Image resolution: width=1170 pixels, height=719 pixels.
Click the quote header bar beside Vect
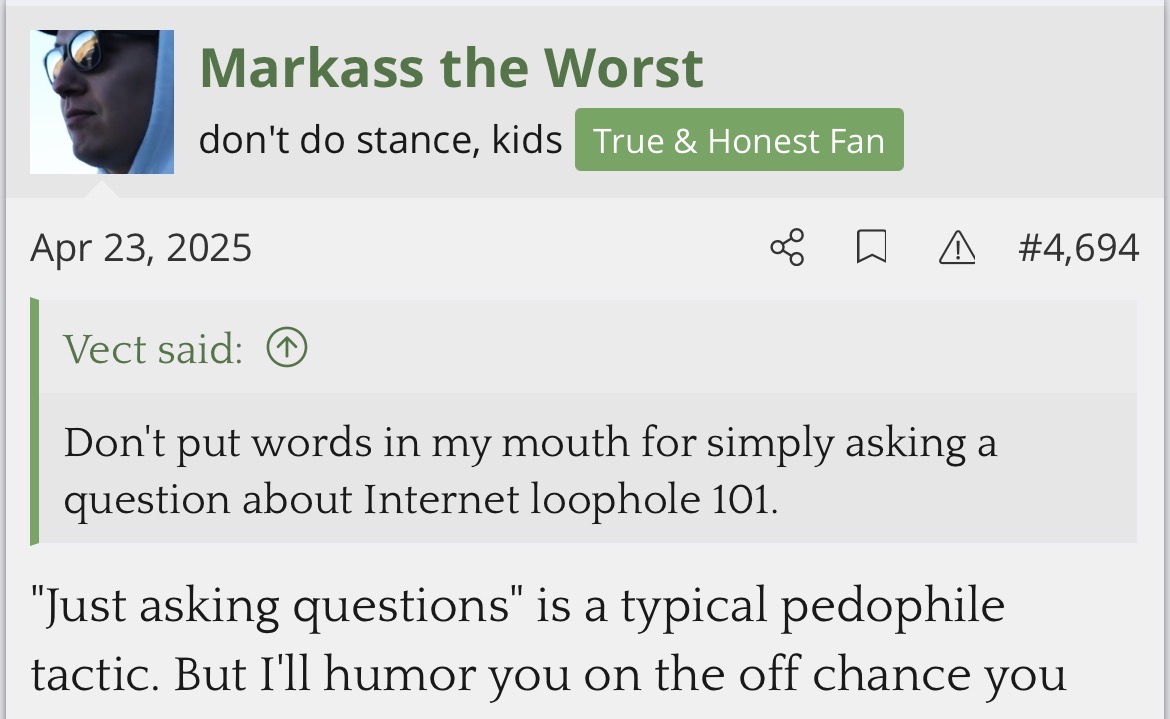click(700, 348)
